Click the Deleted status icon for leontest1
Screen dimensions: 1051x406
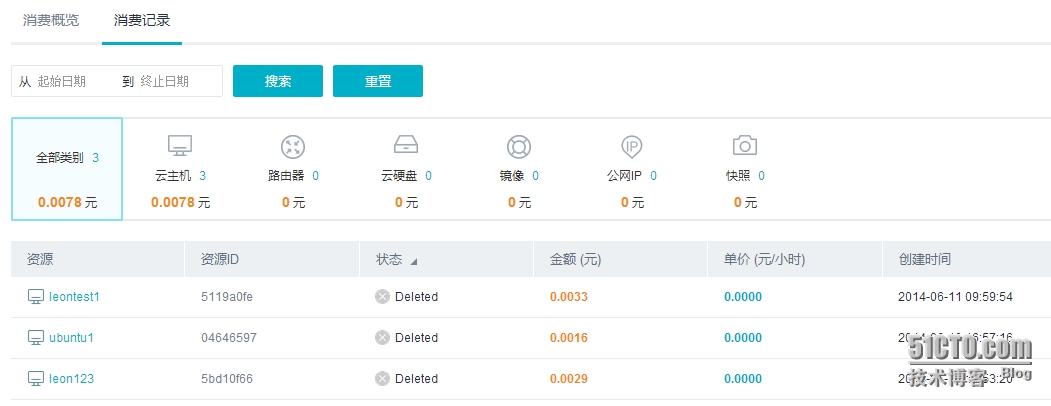pos(382,297)
